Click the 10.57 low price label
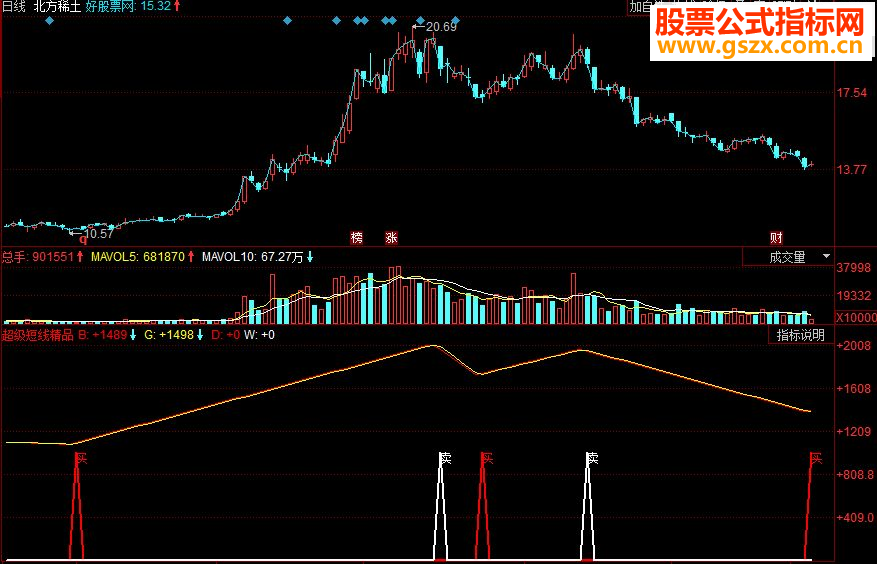 pos(98,234)
